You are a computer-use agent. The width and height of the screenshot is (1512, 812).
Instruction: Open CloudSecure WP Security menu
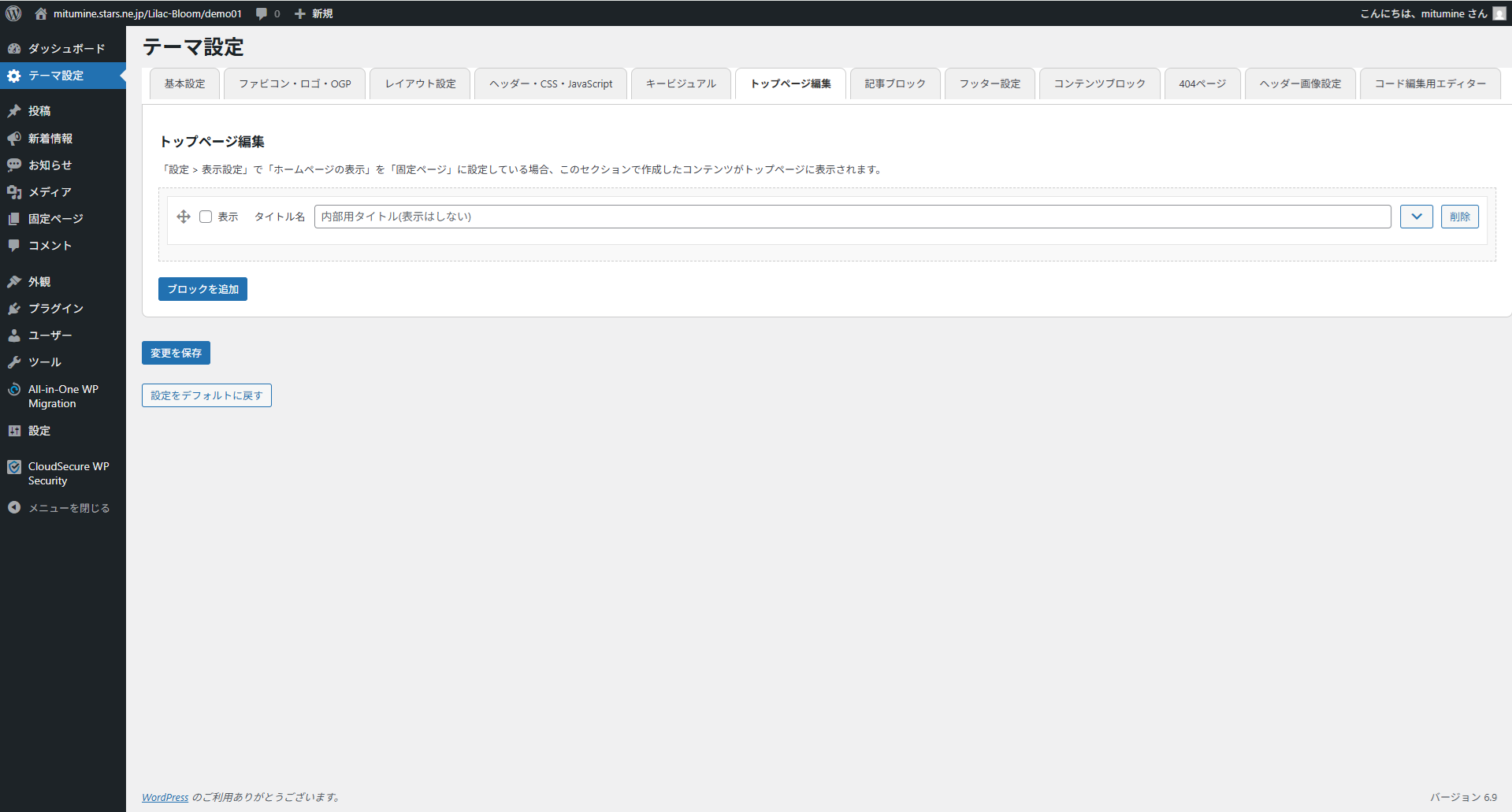tap(68, 473)
